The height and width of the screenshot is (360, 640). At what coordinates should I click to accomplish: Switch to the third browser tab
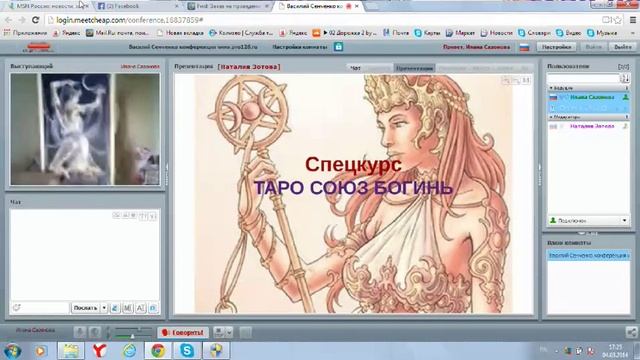click(229, 6)
